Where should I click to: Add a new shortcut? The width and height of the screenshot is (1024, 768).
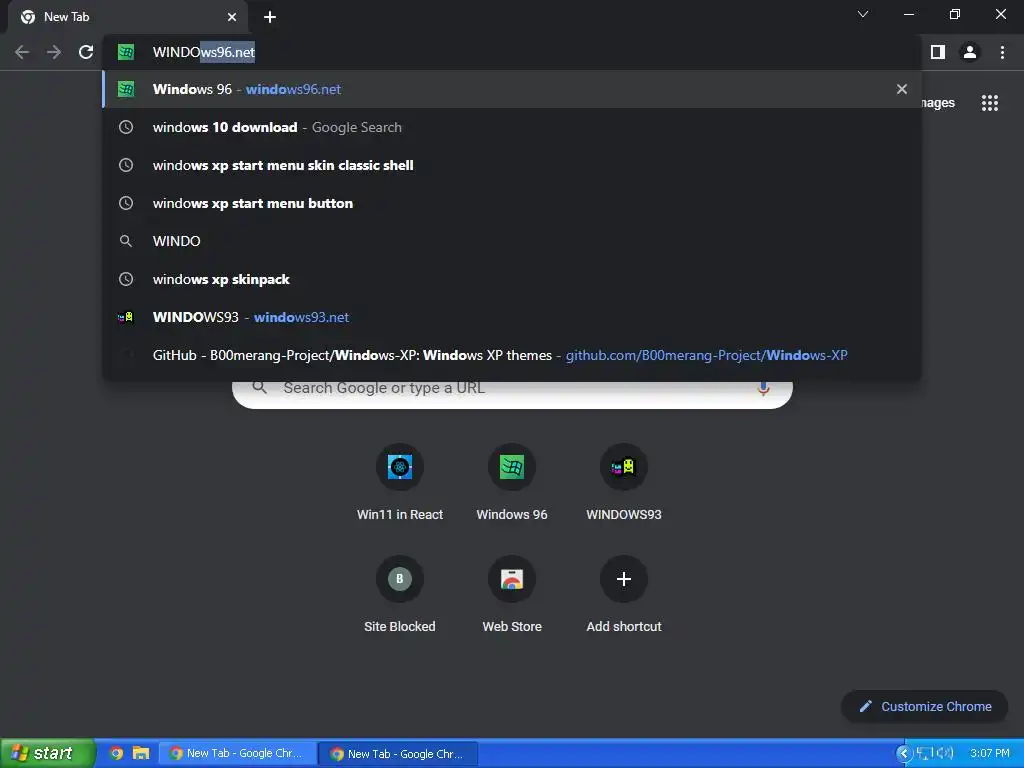pos(624,594)
